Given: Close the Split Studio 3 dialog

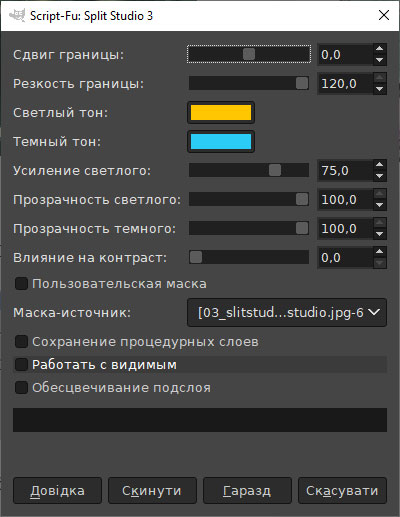Looking at the screenshot, I should click(x=384, y=15).
